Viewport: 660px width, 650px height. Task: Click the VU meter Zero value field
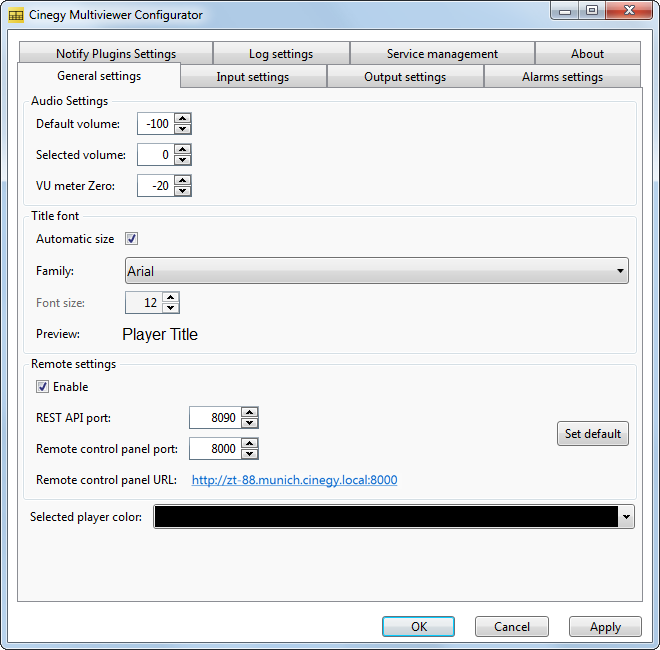(156, 186)
